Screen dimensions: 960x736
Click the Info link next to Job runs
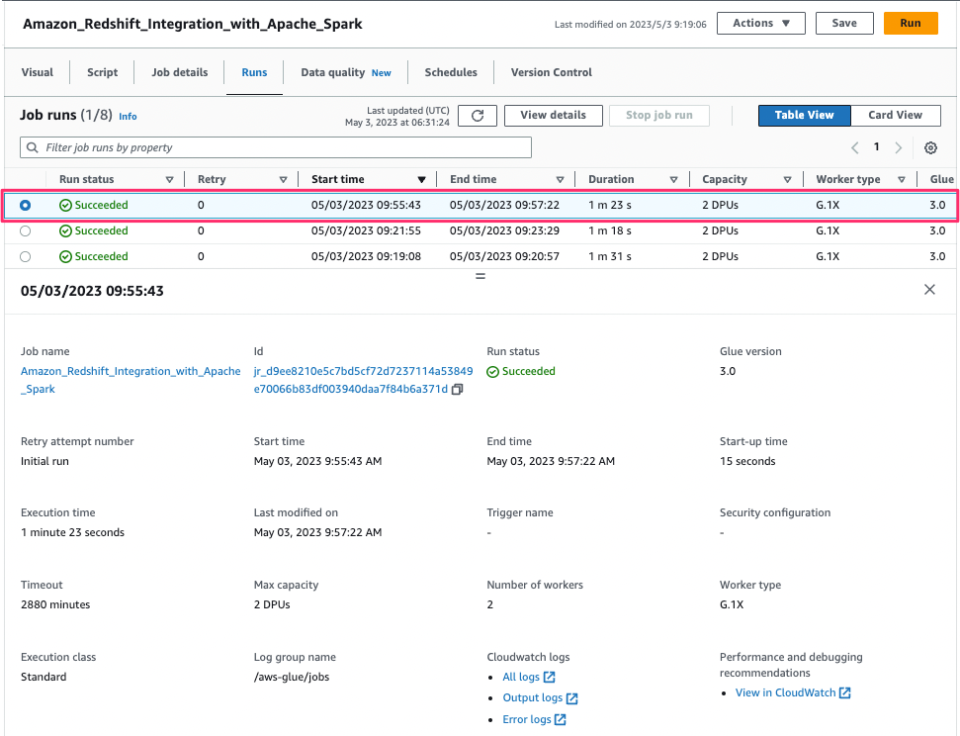[127, 116]
